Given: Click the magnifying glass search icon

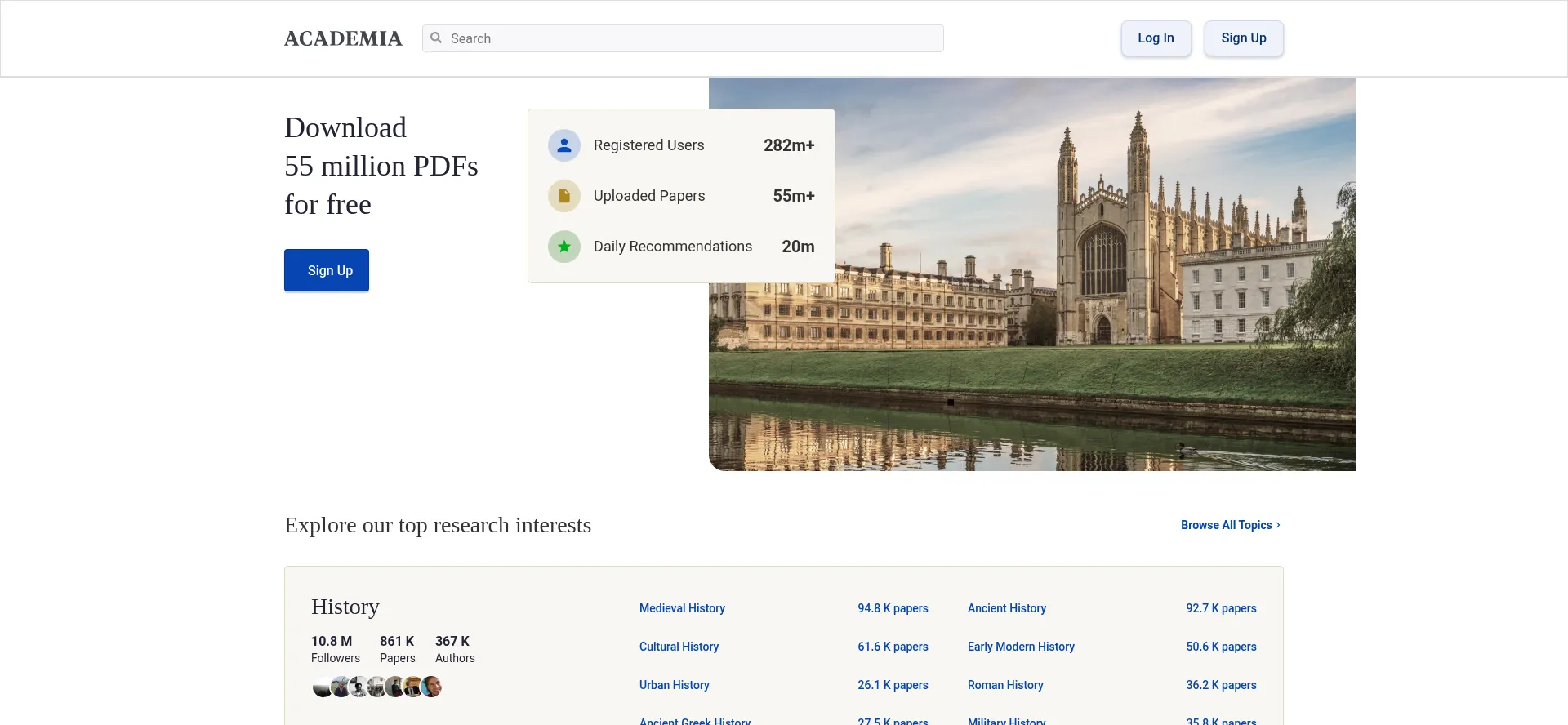Looking at the screenshot, I should click(436, 38).
